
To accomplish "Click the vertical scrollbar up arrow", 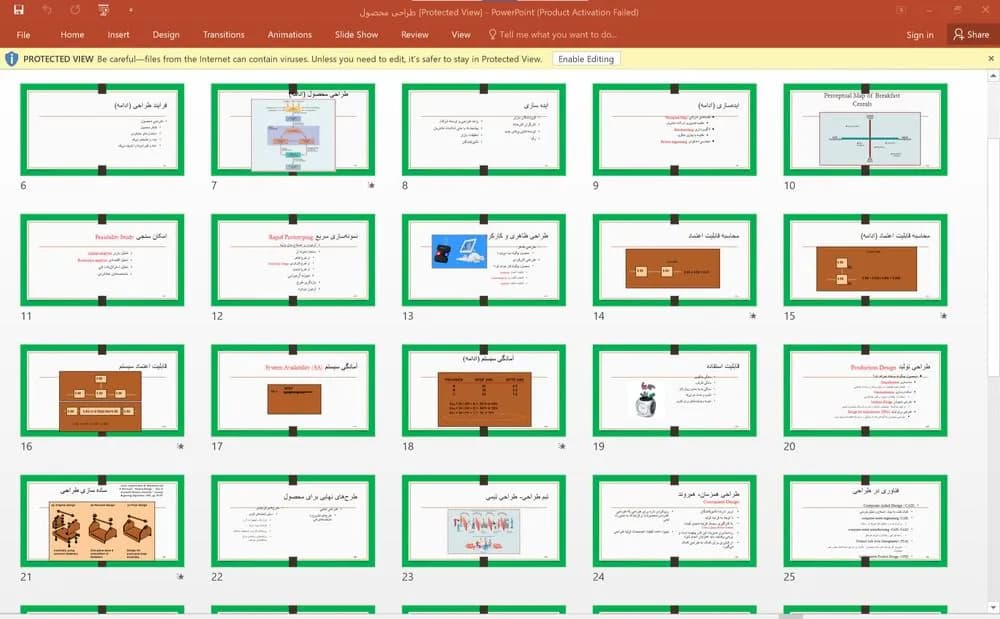I will click(993, 76).
